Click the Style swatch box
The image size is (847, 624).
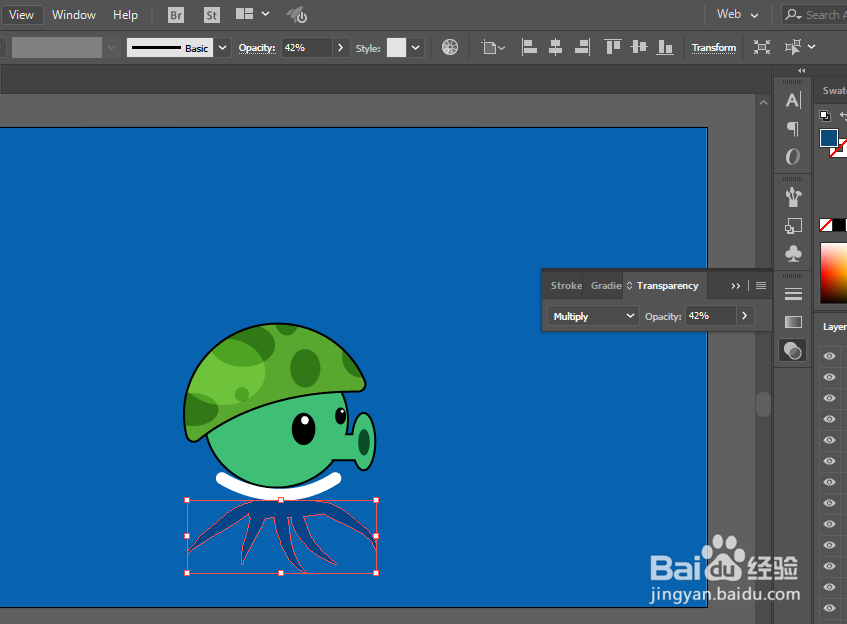(x=396, y=48)
